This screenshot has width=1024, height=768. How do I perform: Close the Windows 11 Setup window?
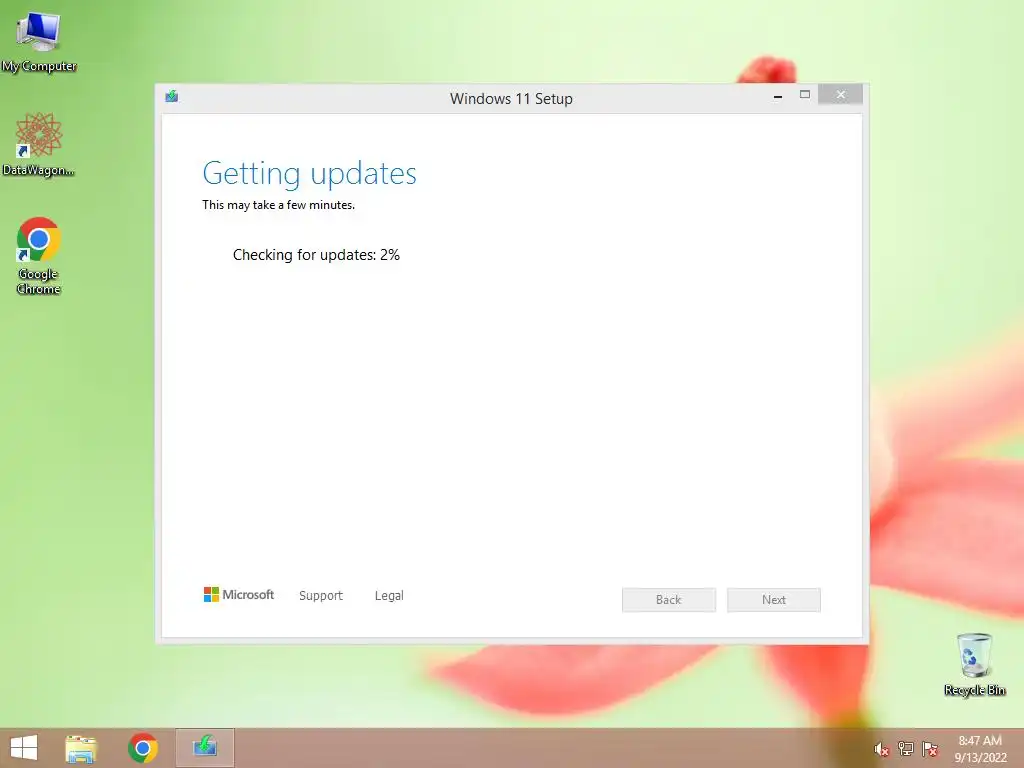[840, 95]
